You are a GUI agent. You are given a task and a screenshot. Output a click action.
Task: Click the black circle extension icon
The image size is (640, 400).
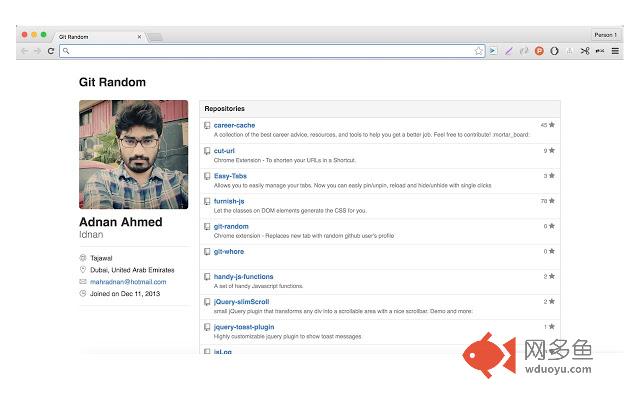point(554,51)
